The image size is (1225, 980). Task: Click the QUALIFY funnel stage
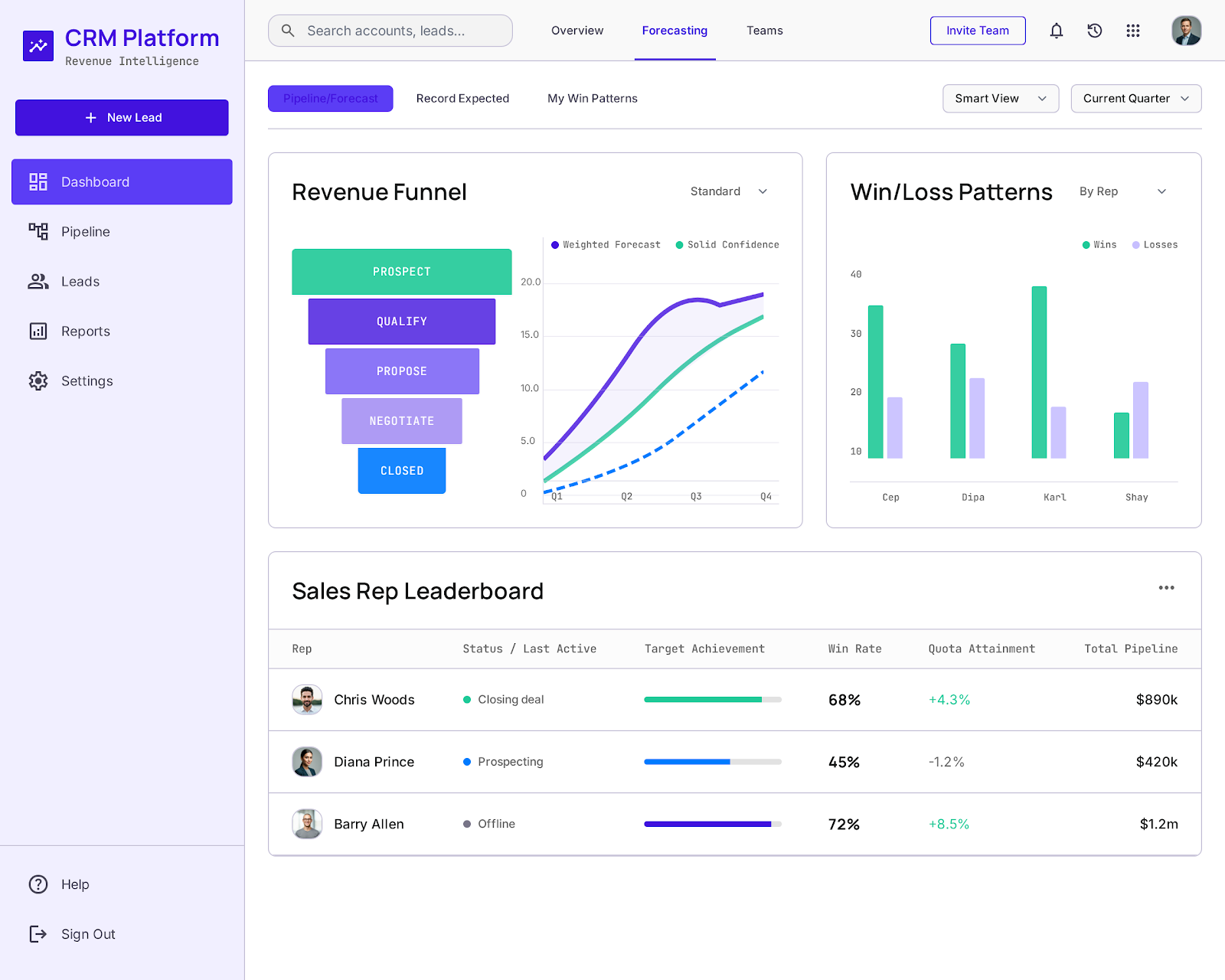tap(402, 322)
